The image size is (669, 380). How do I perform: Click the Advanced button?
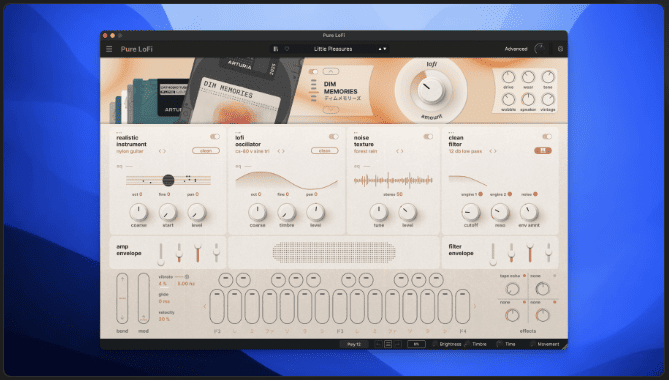coord(516,49)
